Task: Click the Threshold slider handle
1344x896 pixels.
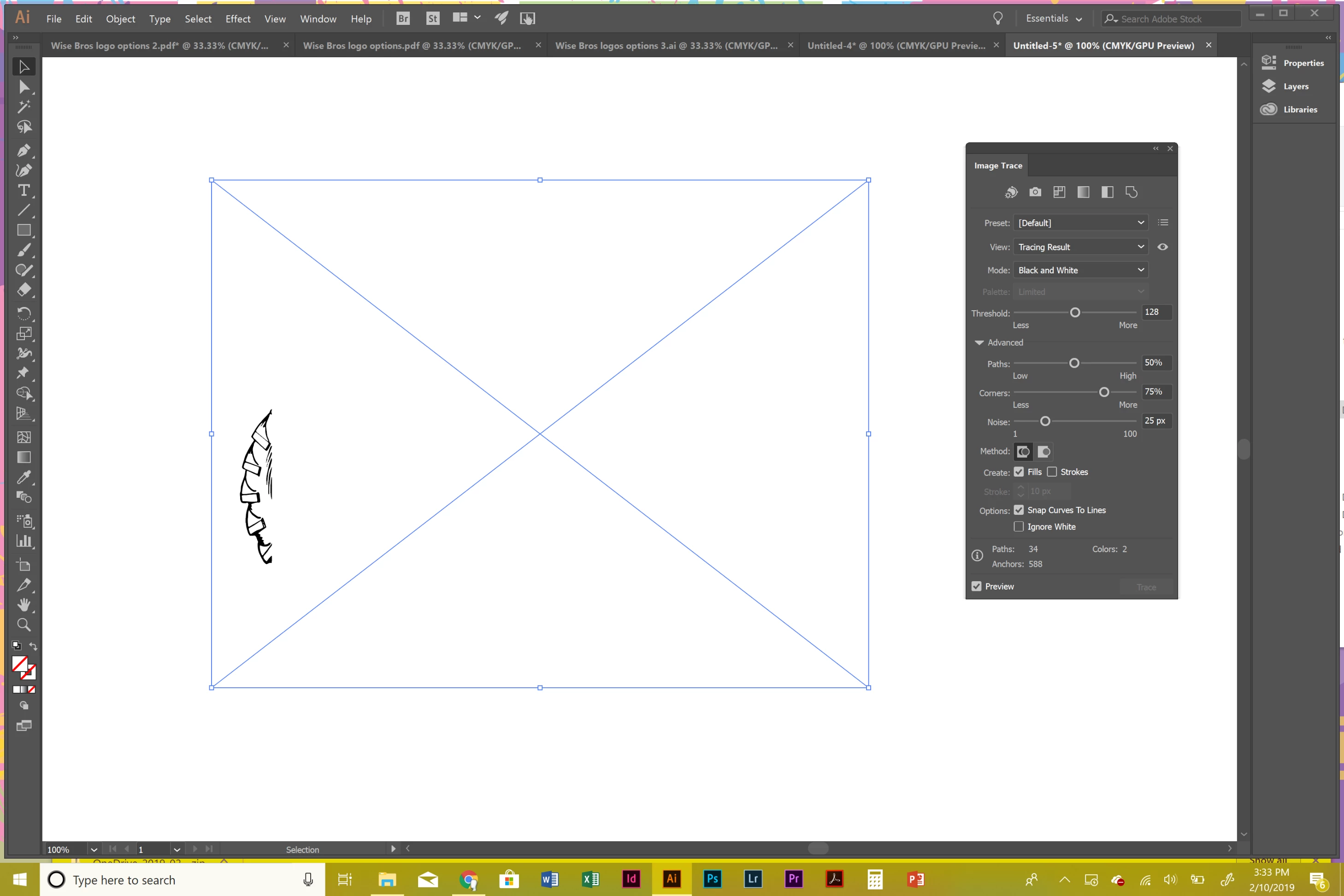Action: pos(1075,312)
